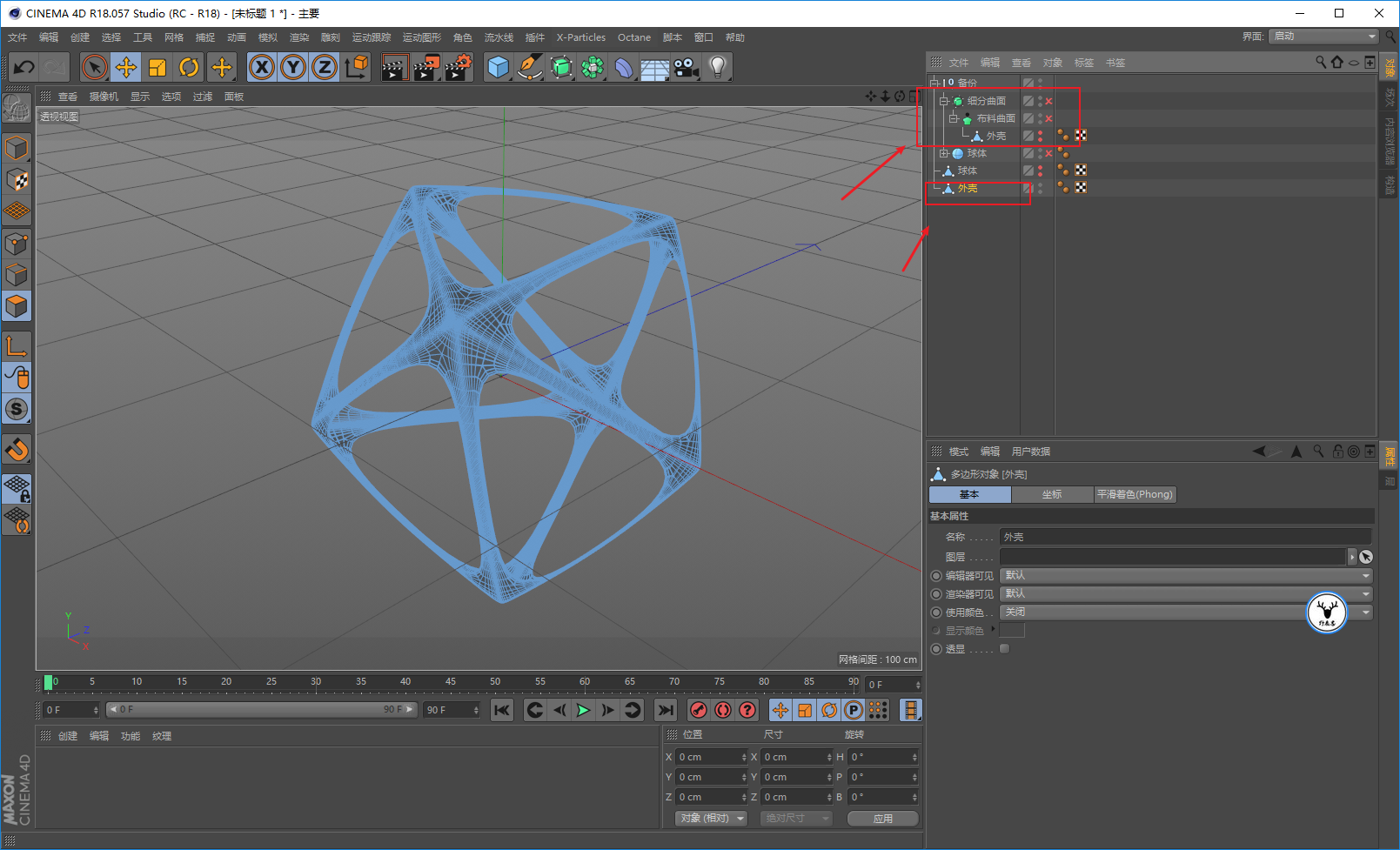Select the Move tool
Viewport: 1400px width, 850px height.
click(x=126, y=67)
